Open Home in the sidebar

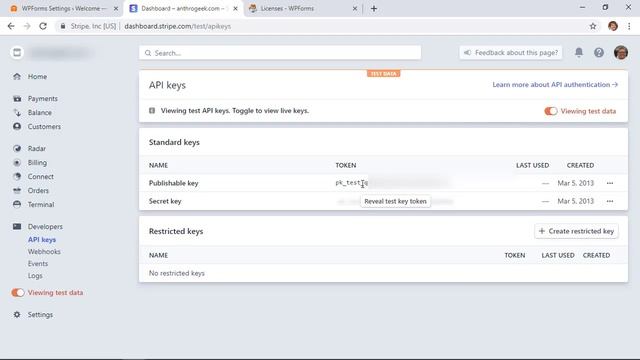[37, 76]
